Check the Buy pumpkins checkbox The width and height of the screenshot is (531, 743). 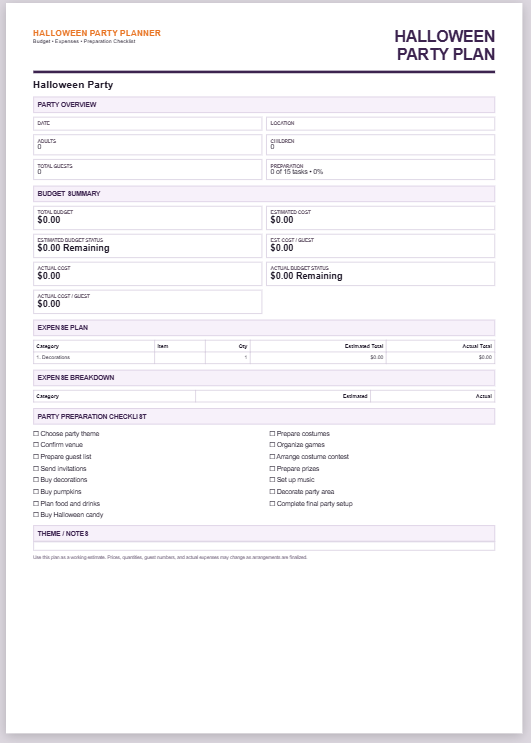[36, 491]
